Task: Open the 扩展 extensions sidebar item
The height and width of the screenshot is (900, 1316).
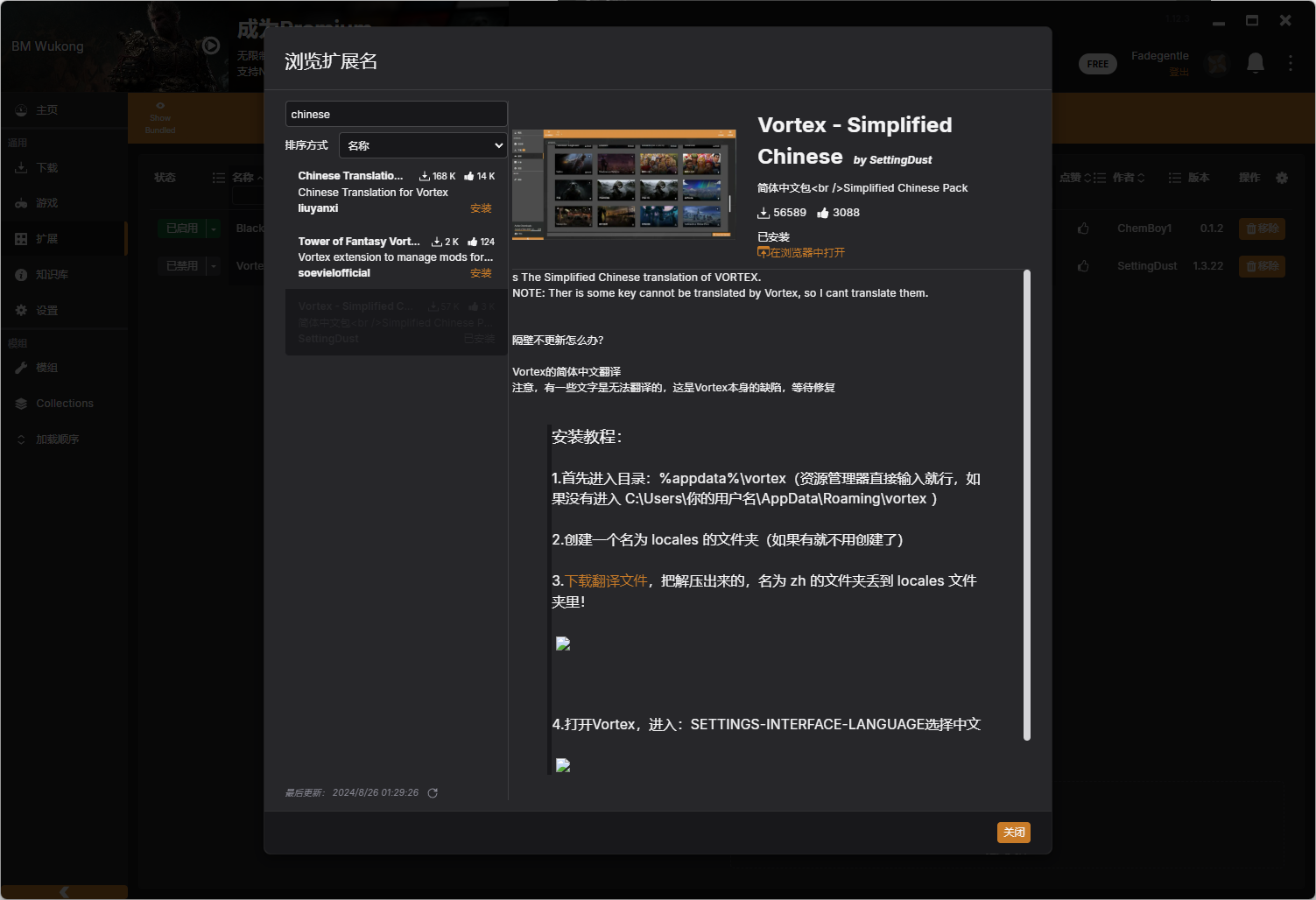Action: tap(64, 239)
